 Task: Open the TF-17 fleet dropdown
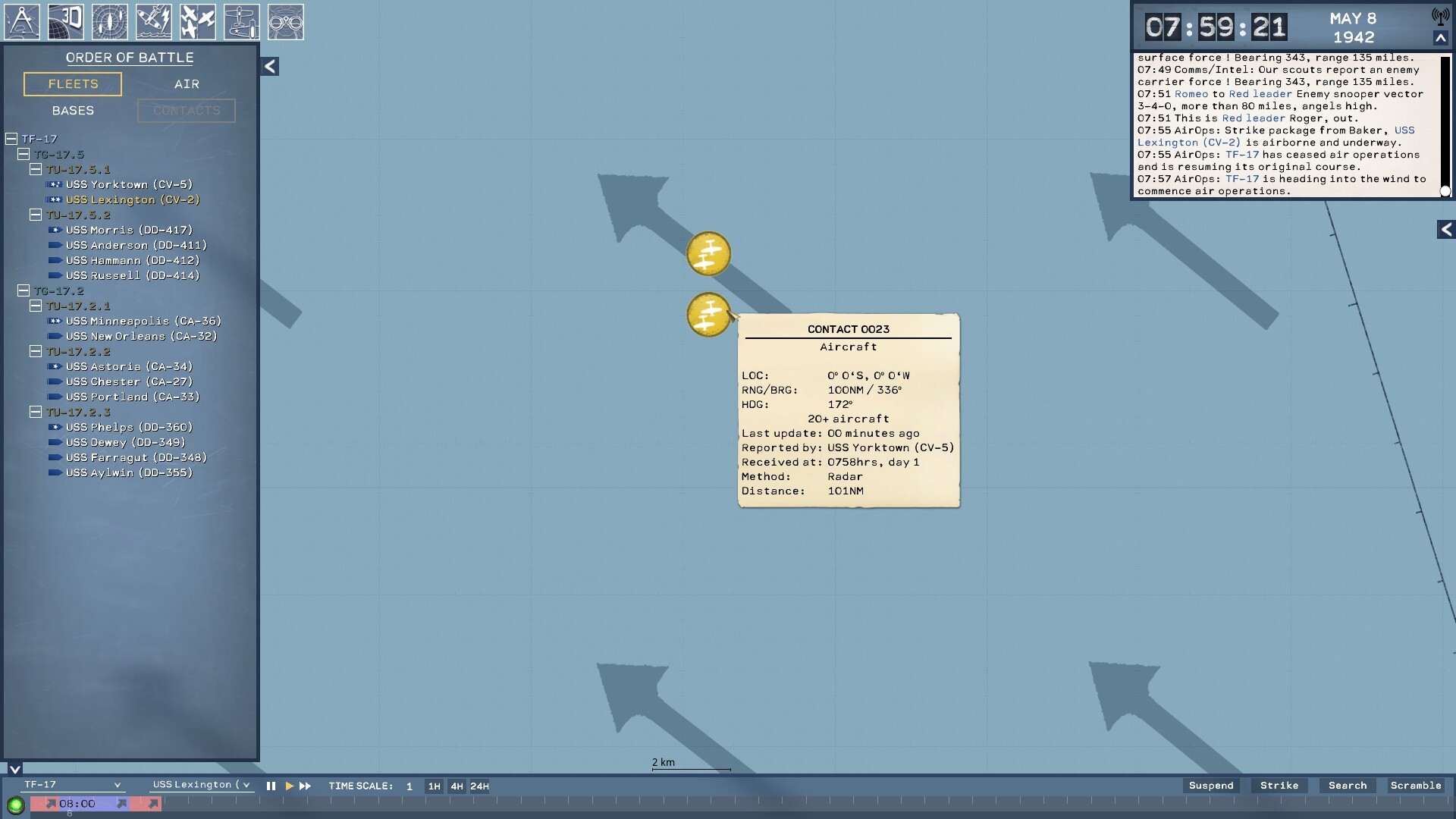72,785
